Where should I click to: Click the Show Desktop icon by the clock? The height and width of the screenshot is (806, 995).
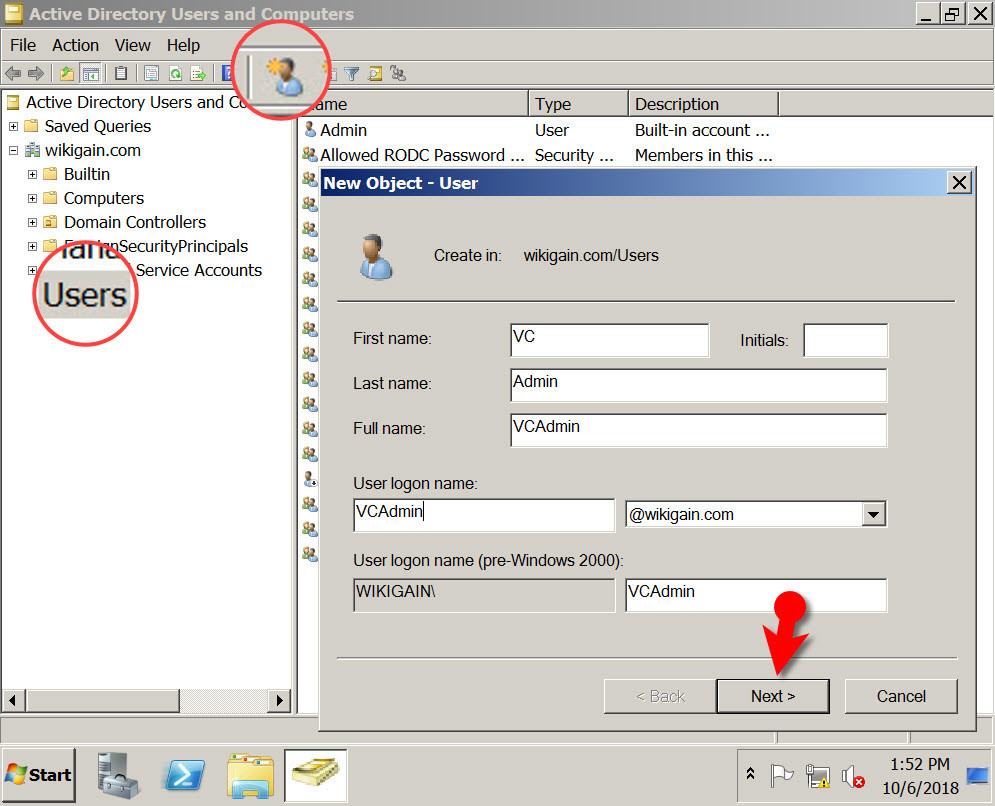click(977, 776)
